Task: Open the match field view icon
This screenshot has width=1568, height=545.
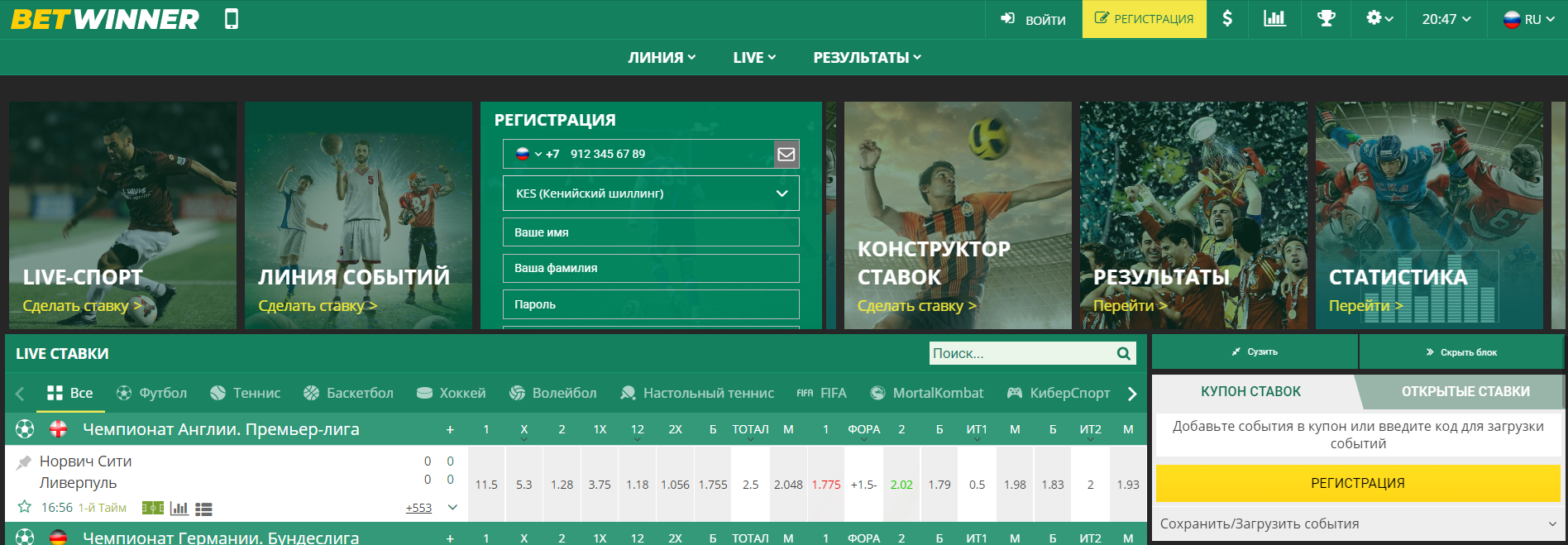Action: [x=153, y=508]
